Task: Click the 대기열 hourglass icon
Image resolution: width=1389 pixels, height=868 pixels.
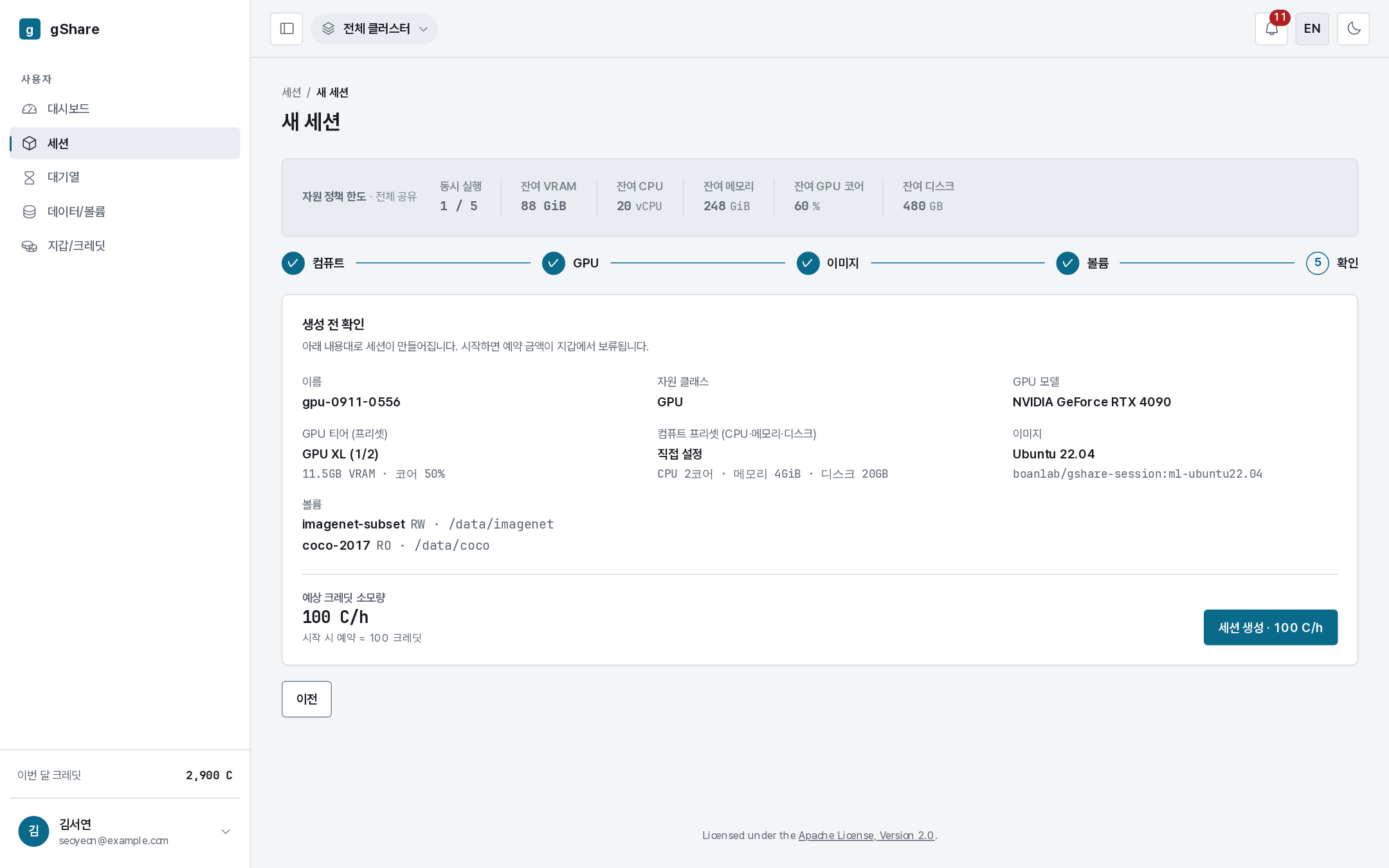Action: (30, 177)
